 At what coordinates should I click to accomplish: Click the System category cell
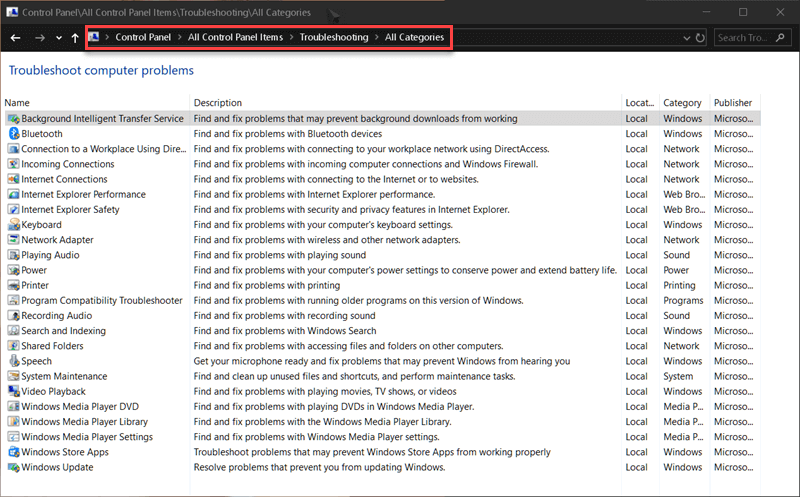(678, 376)
